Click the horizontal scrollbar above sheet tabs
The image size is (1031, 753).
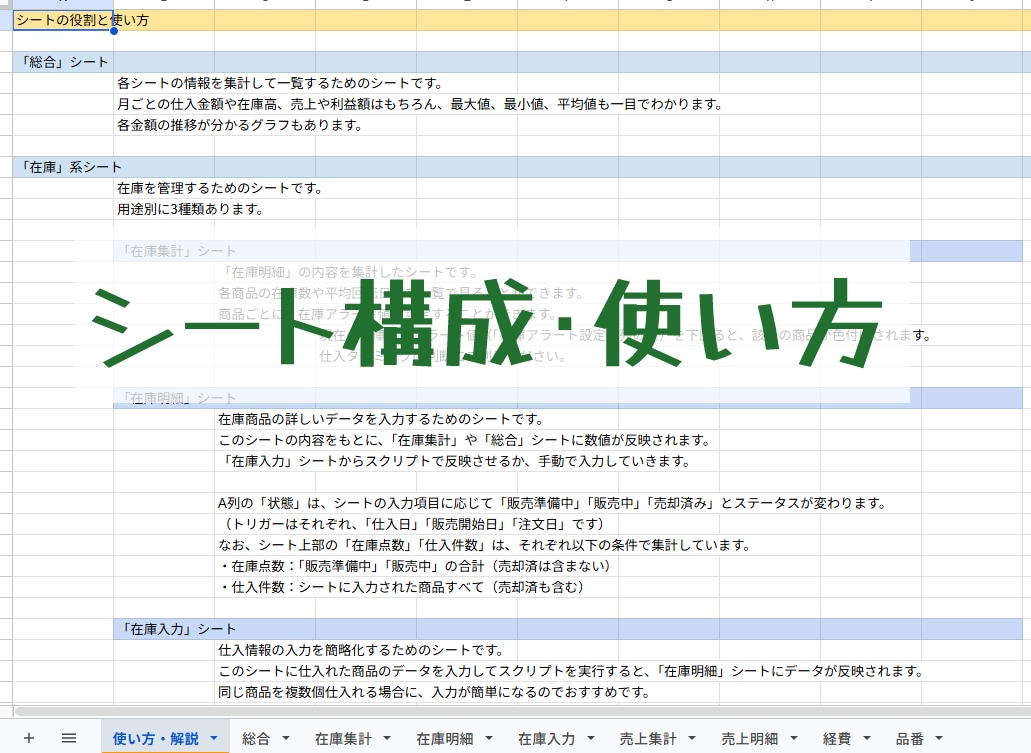click(522, 712)
